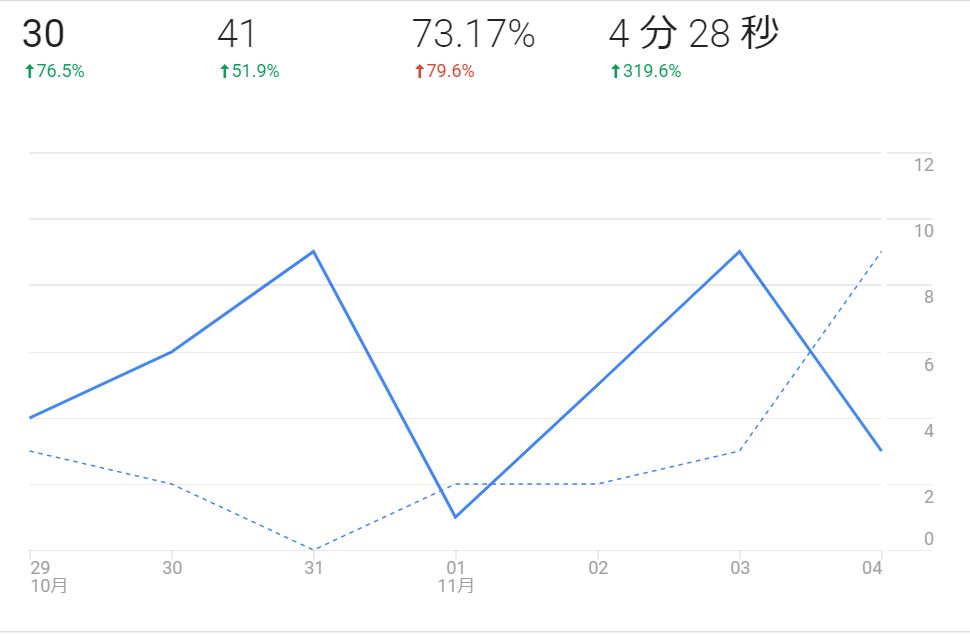This screenshot has width=970, height=634.
Task: Select the metric value 41
Action: (237, 35)
